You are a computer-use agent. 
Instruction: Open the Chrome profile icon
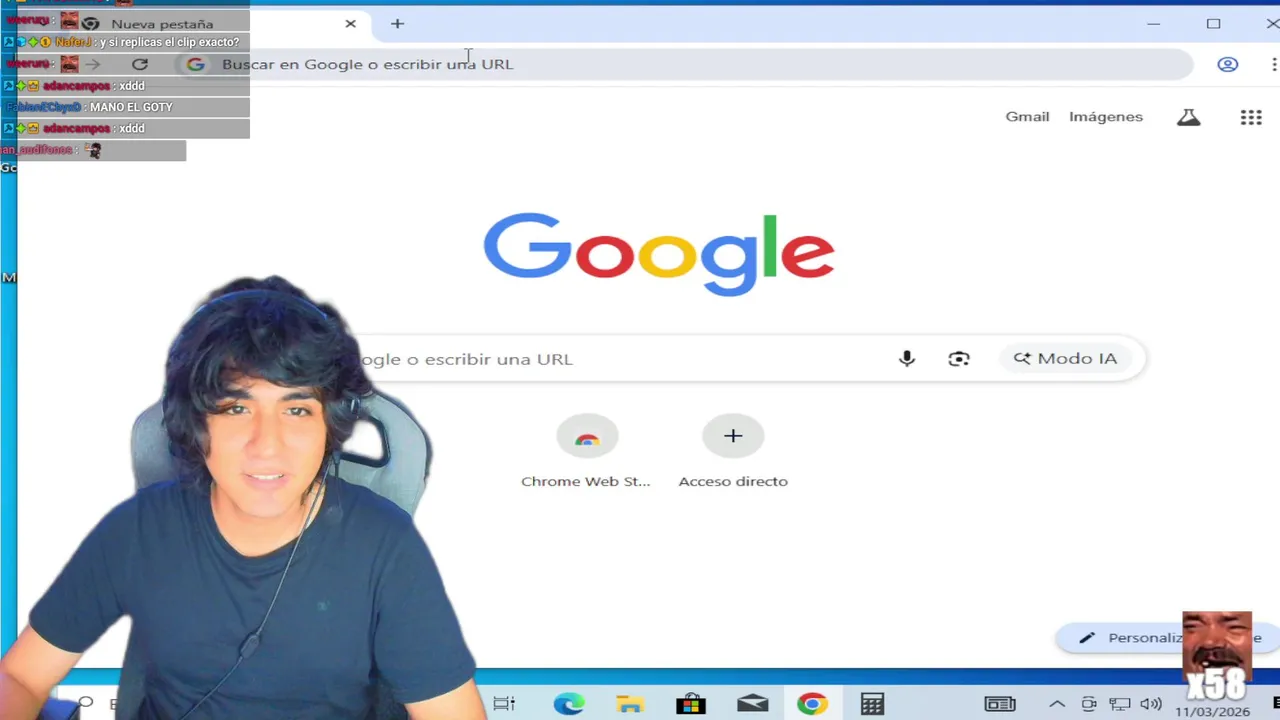pos(1227,64)
